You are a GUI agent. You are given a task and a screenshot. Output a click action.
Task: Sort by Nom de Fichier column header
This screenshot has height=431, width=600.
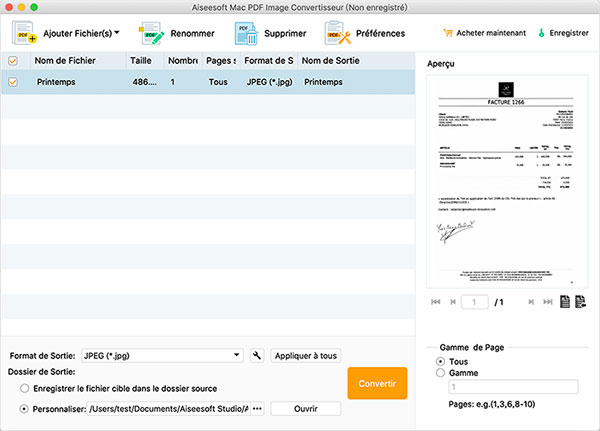[x=78, y=60]
